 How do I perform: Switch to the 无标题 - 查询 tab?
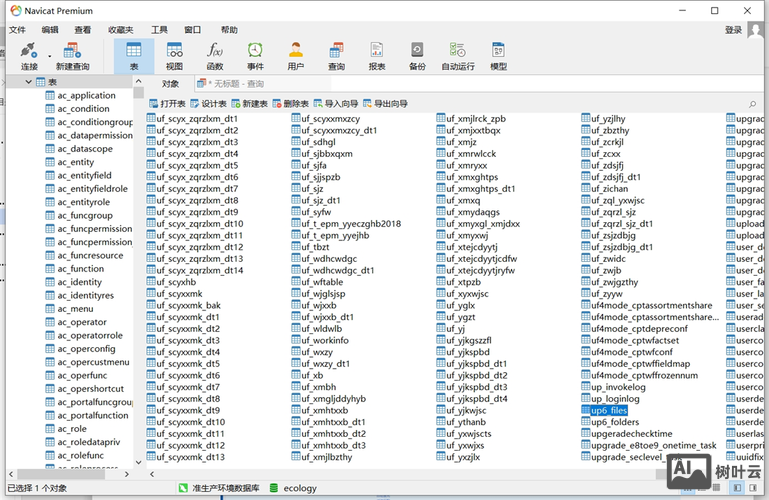(235, 84)
